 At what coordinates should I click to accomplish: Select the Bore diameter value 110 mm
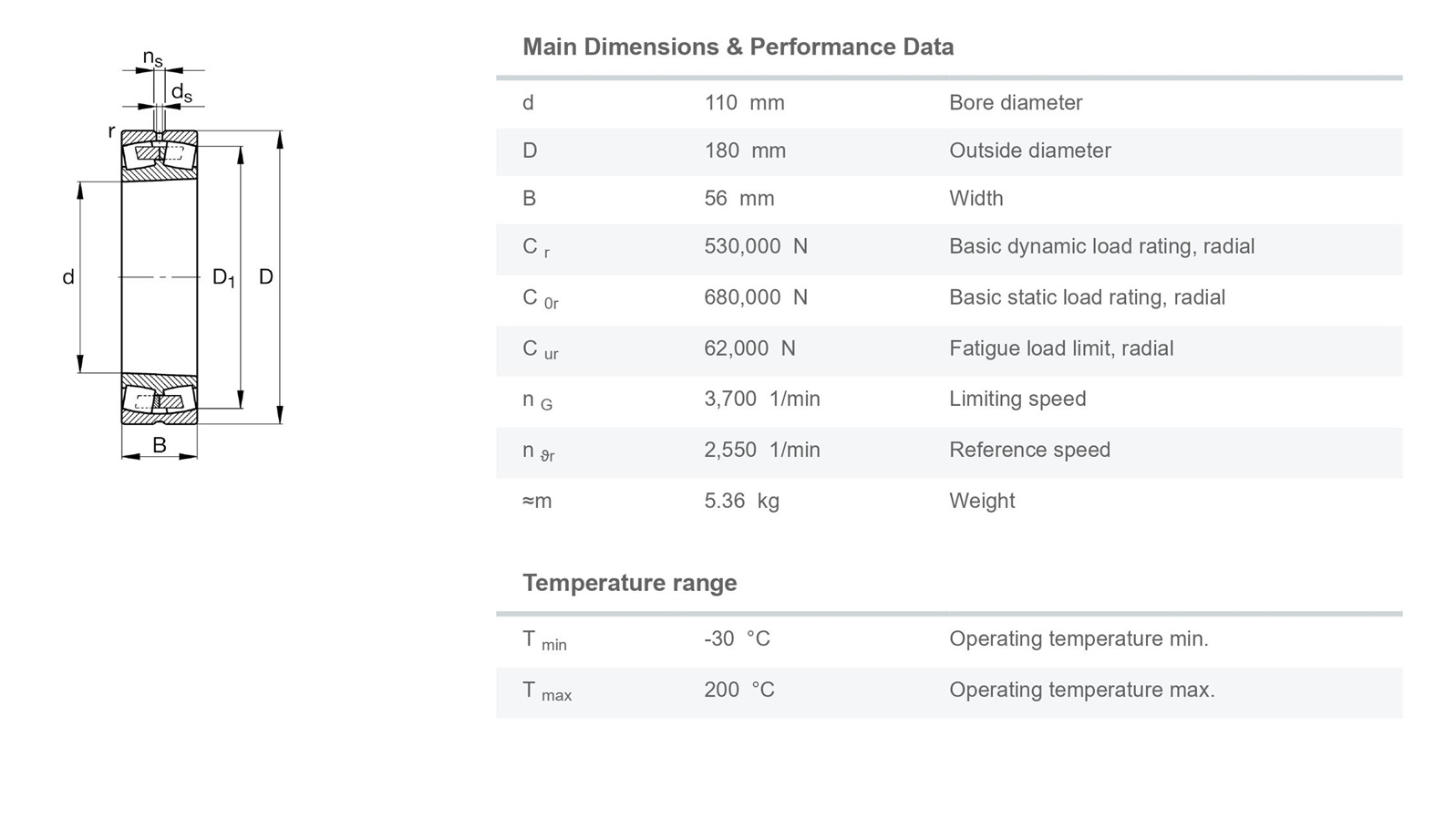(744, 103)
